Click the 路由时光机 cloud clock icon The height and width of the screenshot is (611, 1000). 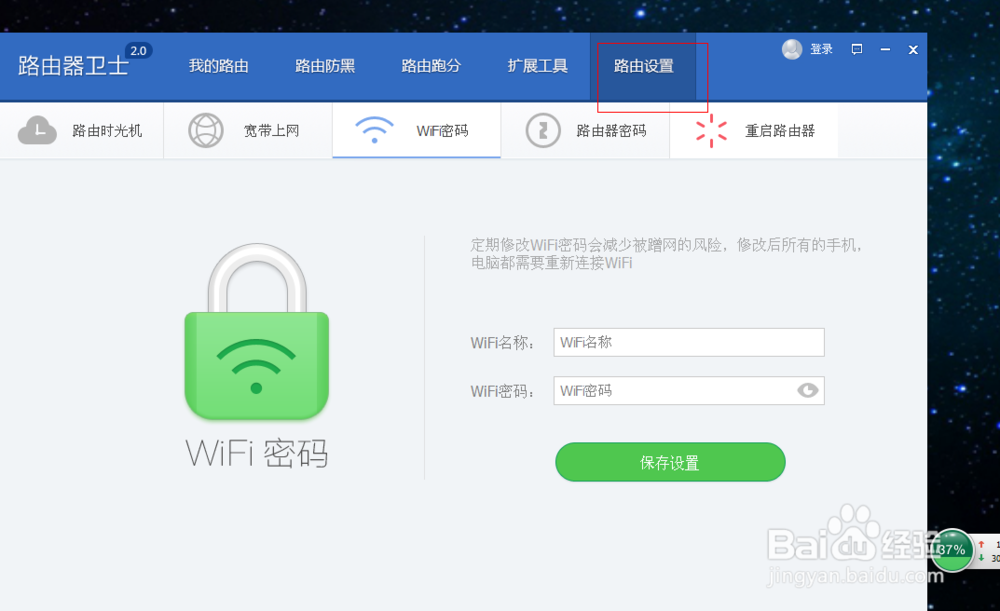(x=37, y=130)
